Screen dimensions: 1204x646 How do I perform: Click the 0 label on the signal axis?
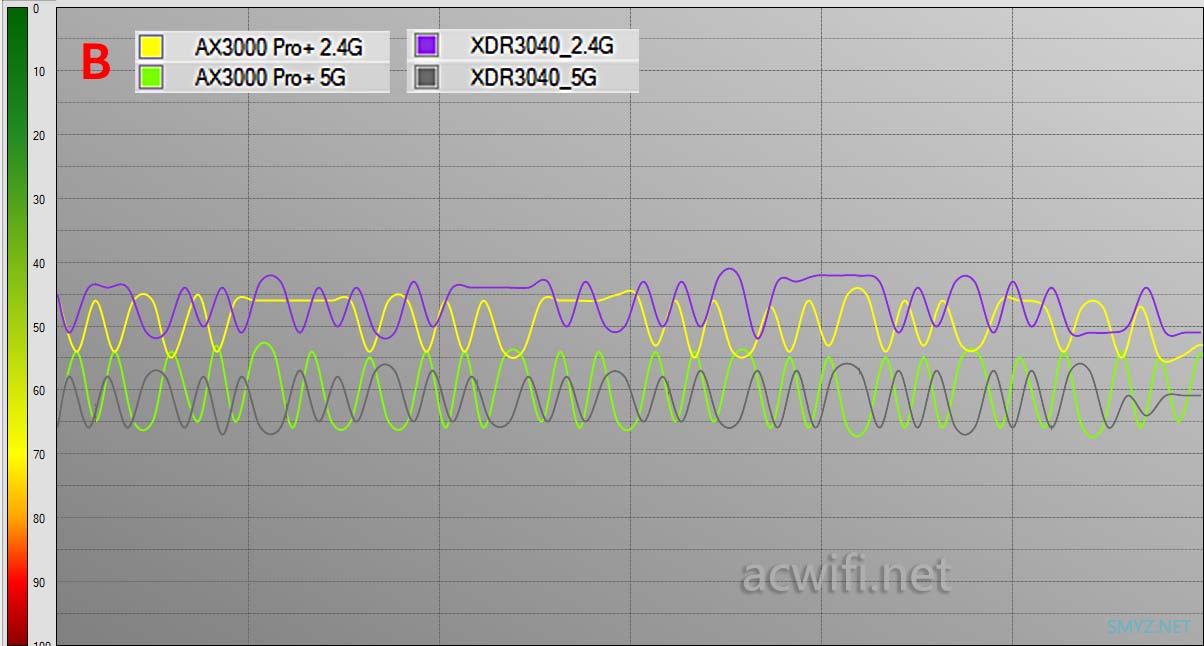point(36,8)
